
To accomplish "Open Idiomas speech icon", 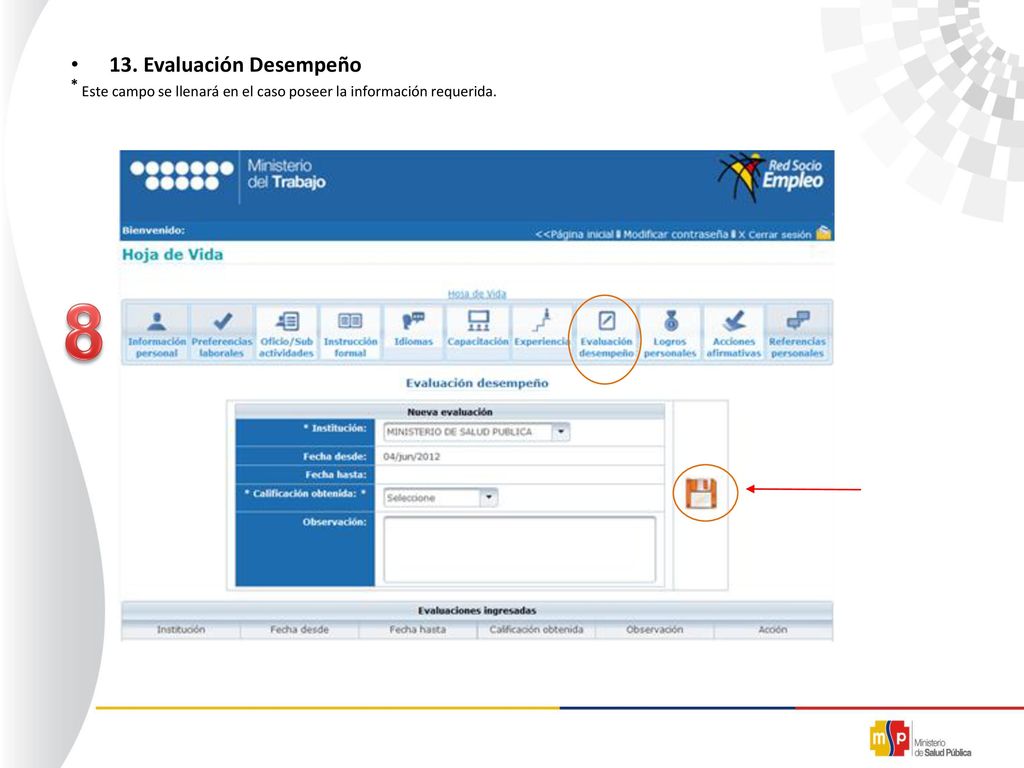I will 413,321.
